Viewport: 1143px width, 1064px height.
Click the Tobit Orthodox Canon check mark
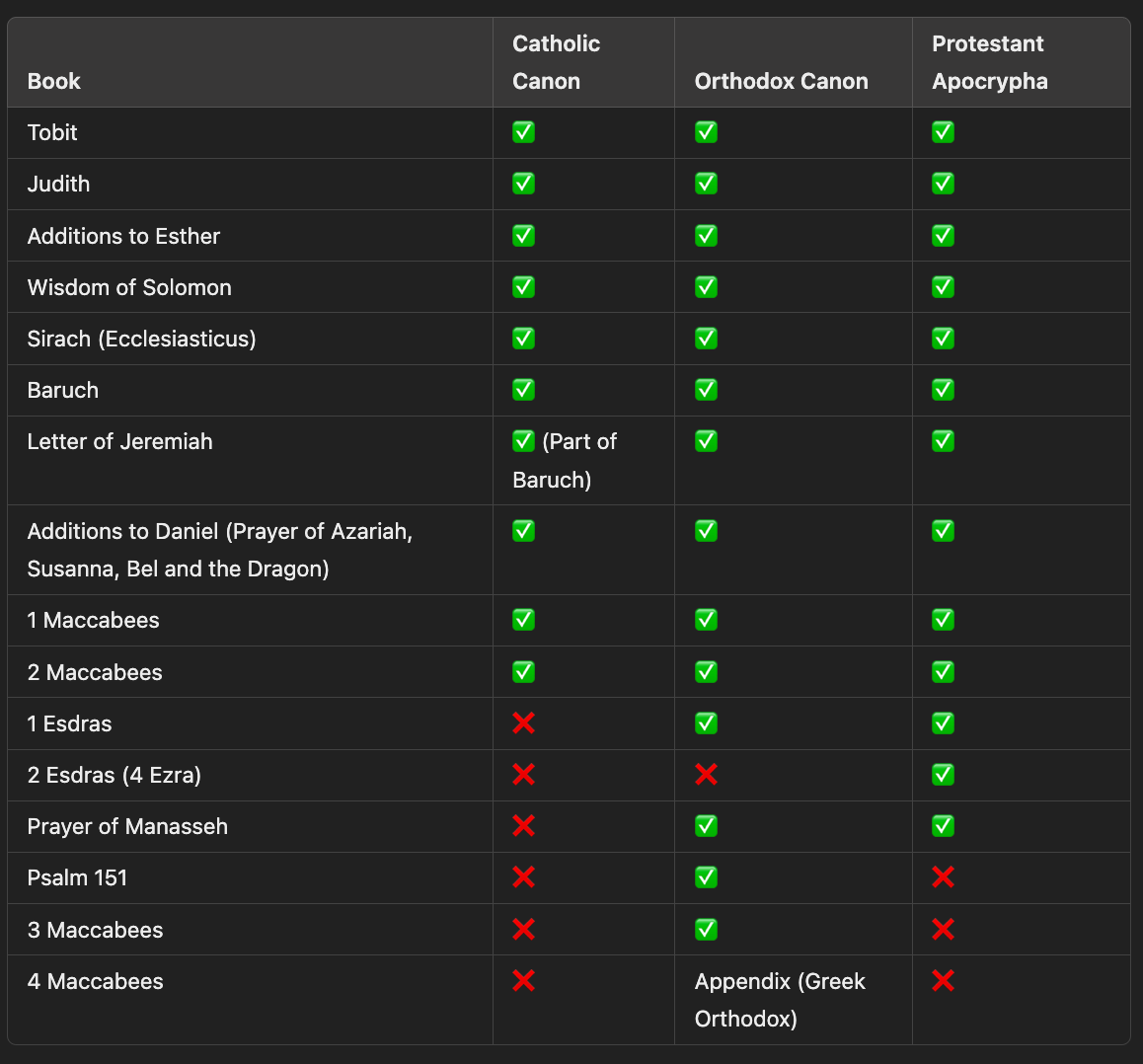tap(706, 132)
